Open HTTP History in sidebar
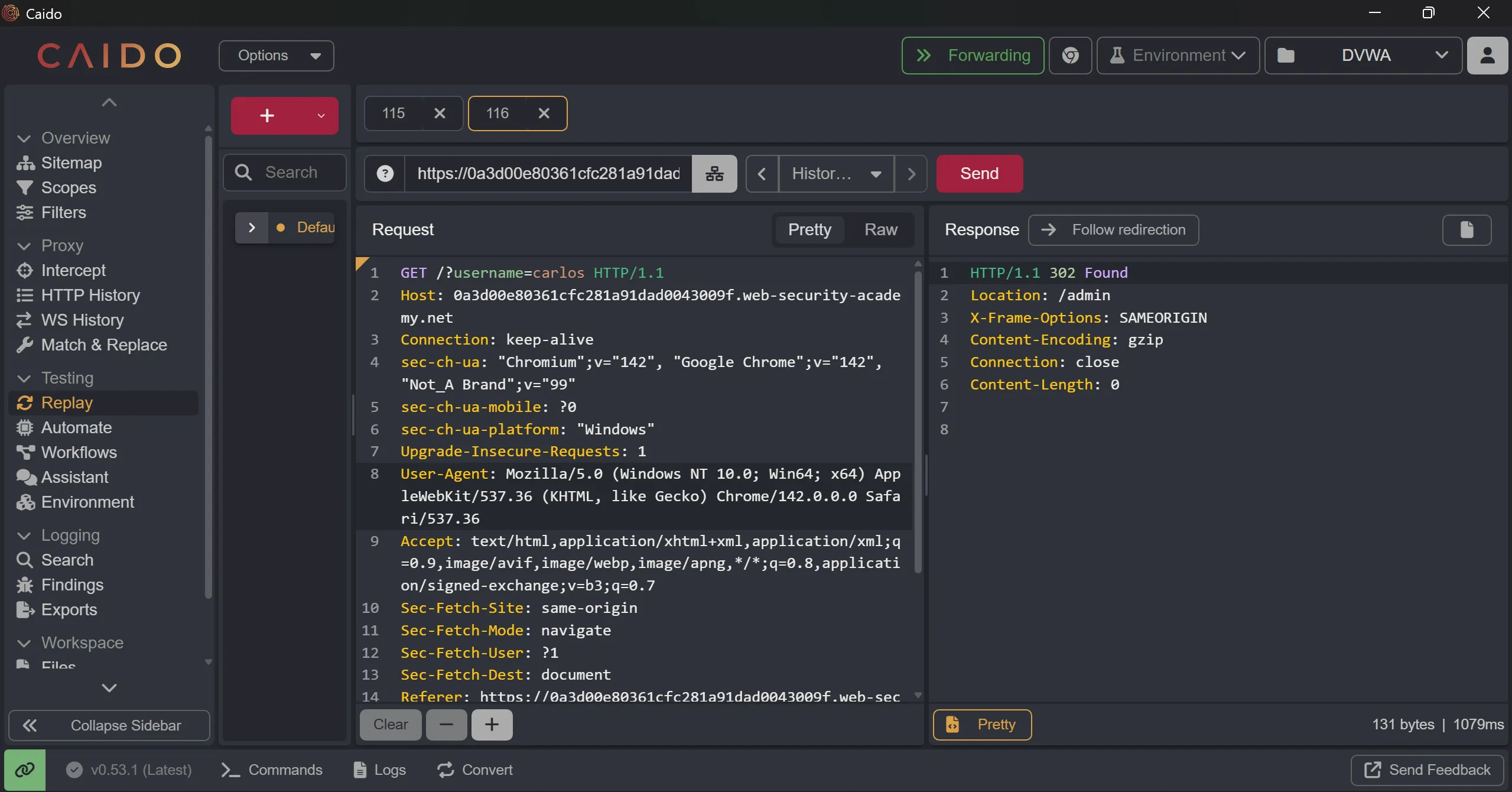The image size is (1512, 792). click(90, 296)
